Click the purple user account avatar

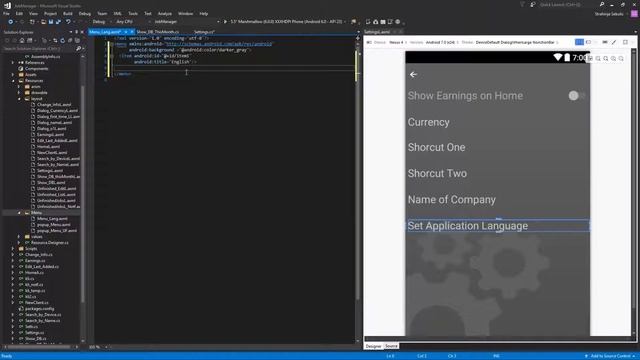tap(634, 13)
